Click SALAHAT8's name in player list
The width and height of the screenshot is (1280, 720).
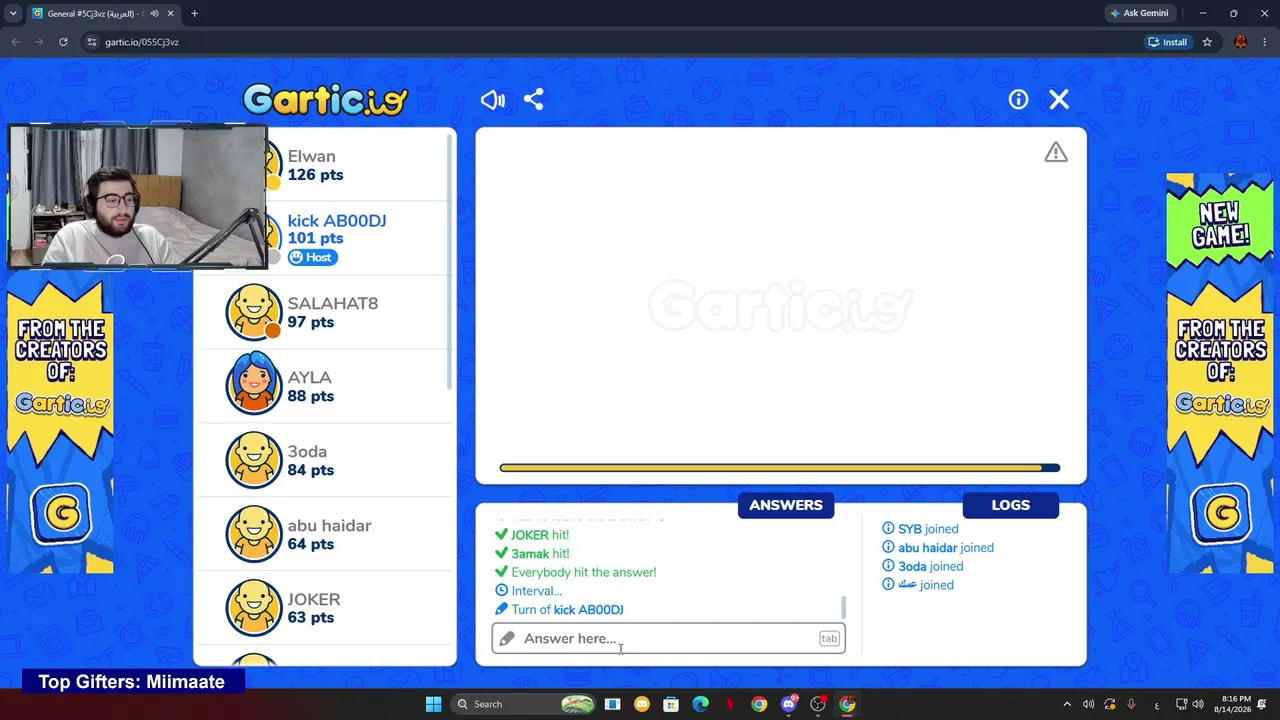tap(333, 304)
